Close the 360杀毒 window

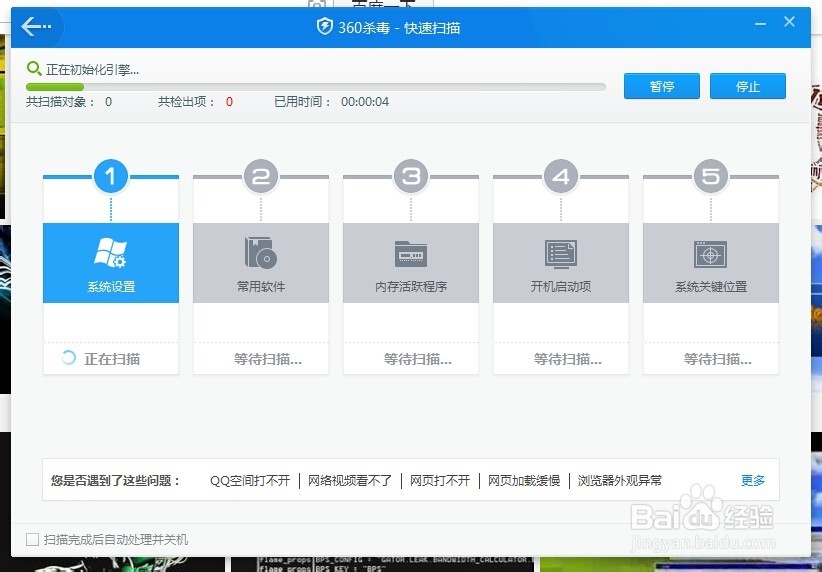coord(789,21)
